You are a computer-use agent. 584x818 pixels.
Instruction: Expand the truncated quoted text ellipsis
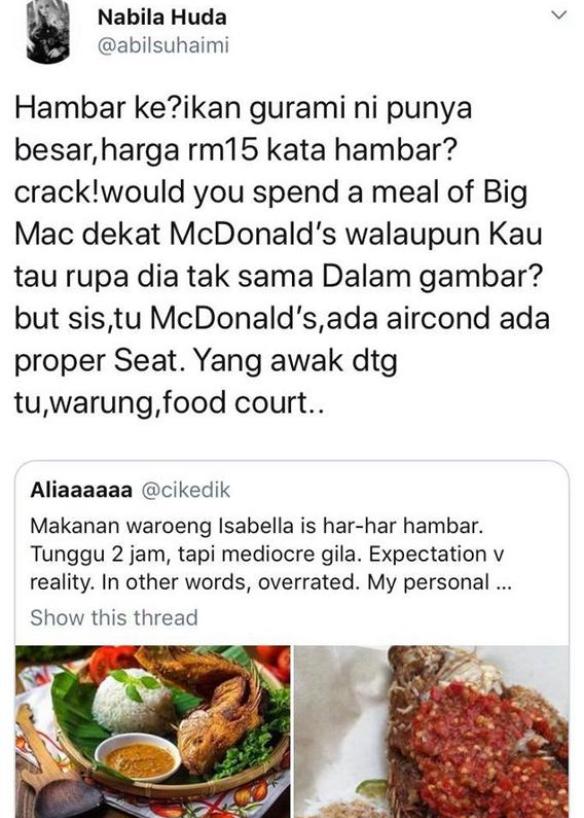click(502, 583)
